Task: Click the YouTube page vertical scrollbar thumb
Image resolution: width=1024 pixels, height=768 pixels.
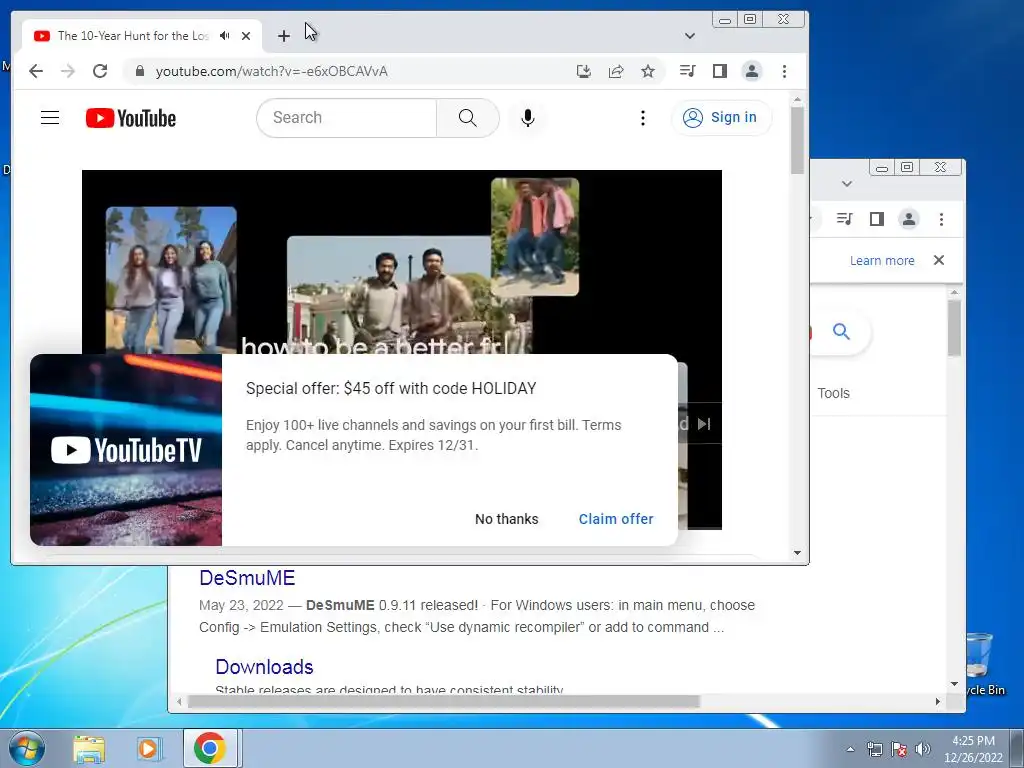Action: coord(797,140)
